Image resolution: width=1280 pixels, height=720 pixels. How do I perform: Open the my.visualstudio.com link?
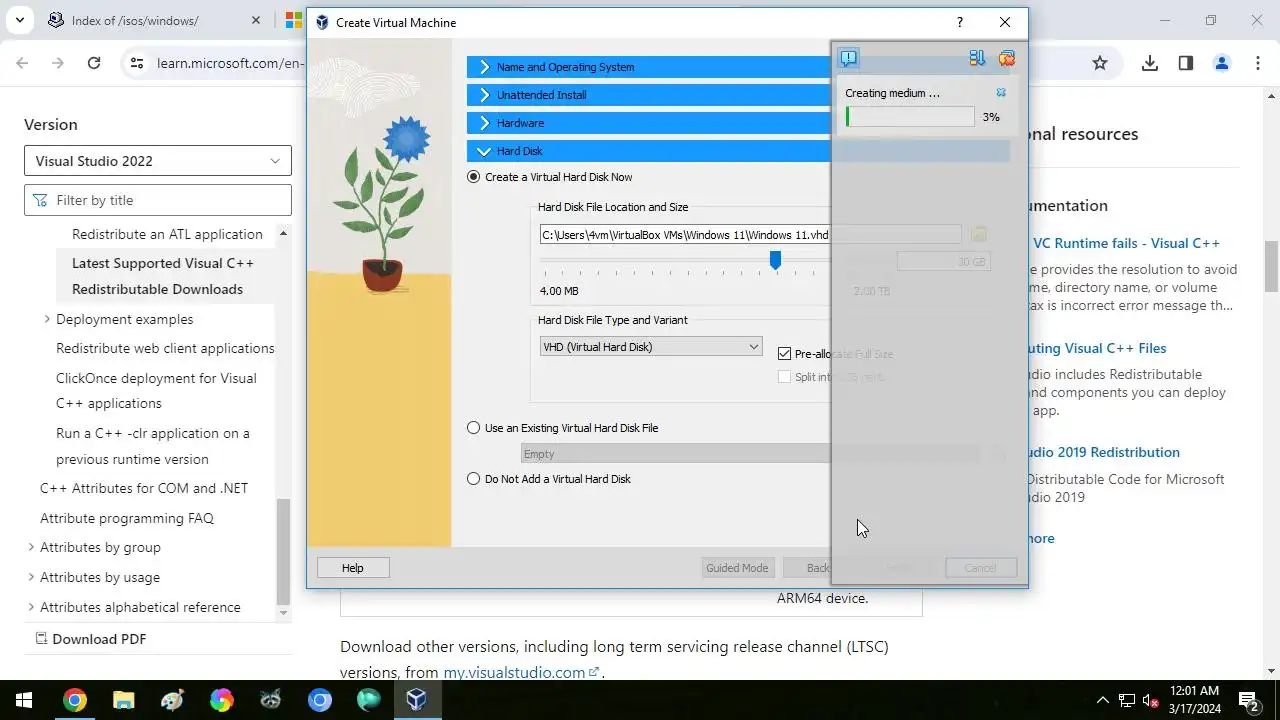pyautogui.click(x=521, y=672)
